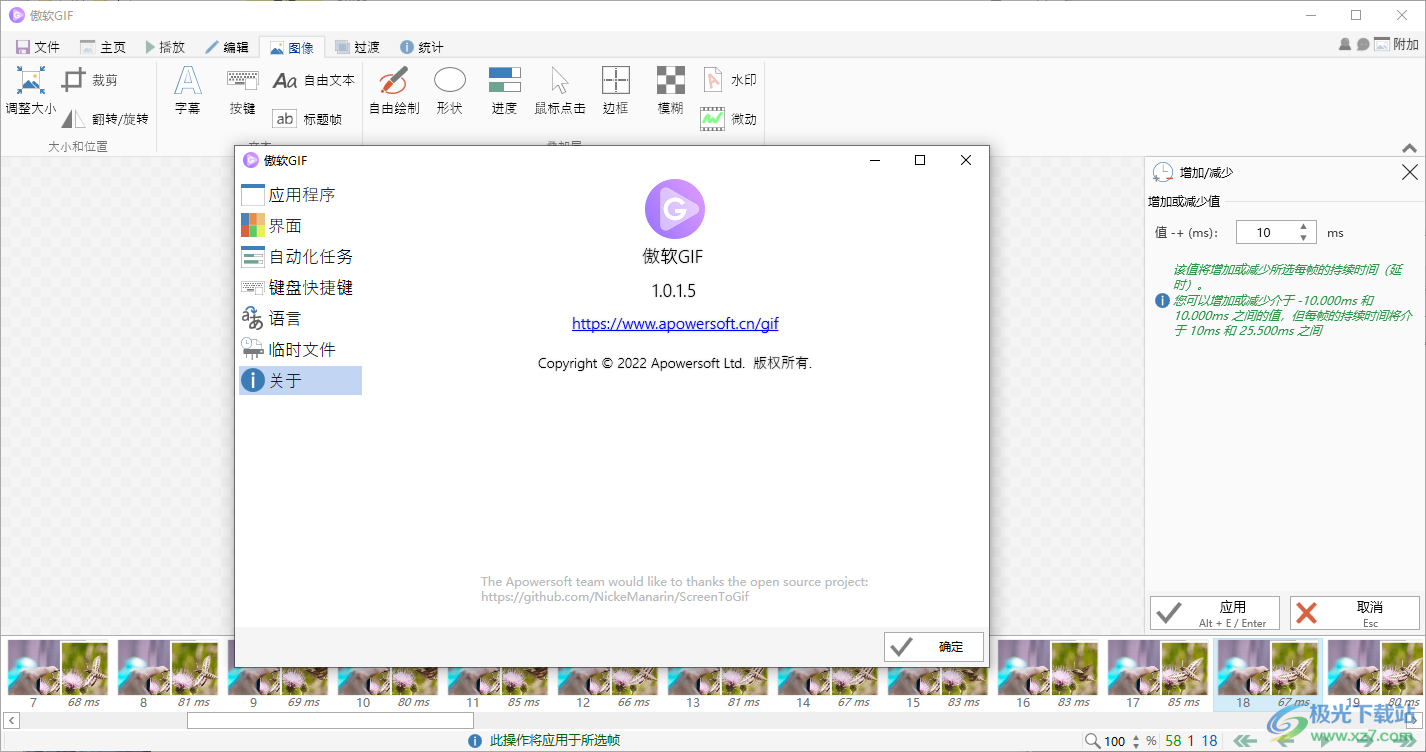This screenshot has height=752, width=1426.
Task: Open the File (文件) tab
Action: tap(38, 47)
